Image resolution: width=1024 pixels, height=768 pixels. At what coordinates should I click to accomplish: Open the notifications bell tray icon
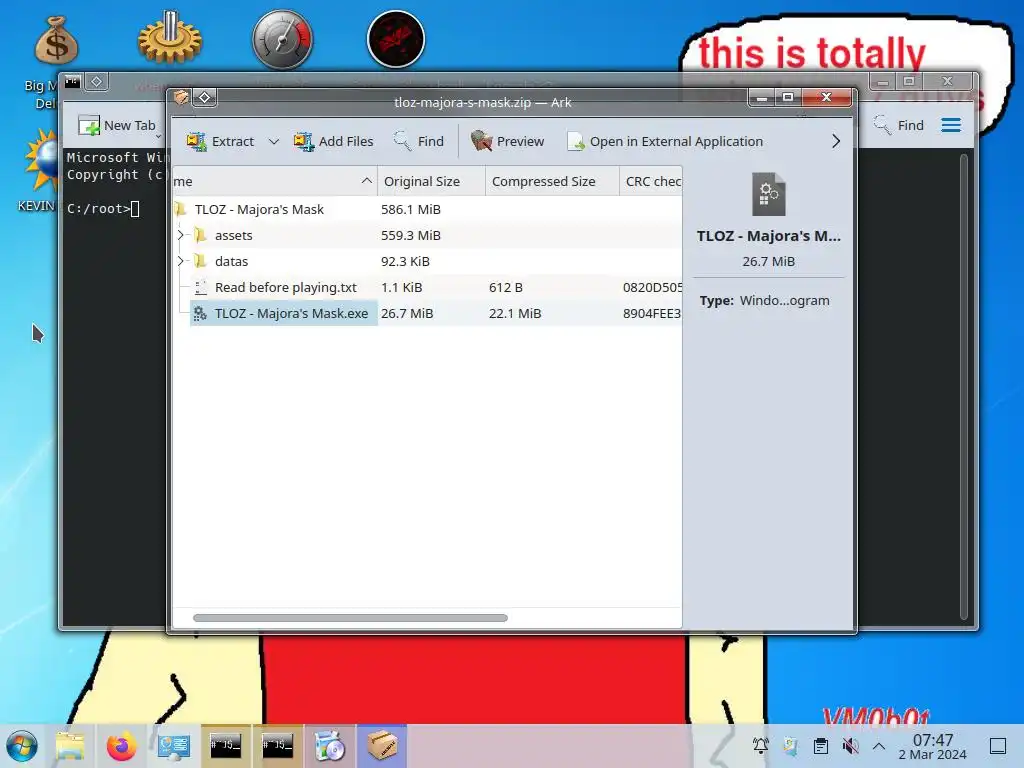coord(761,746)
